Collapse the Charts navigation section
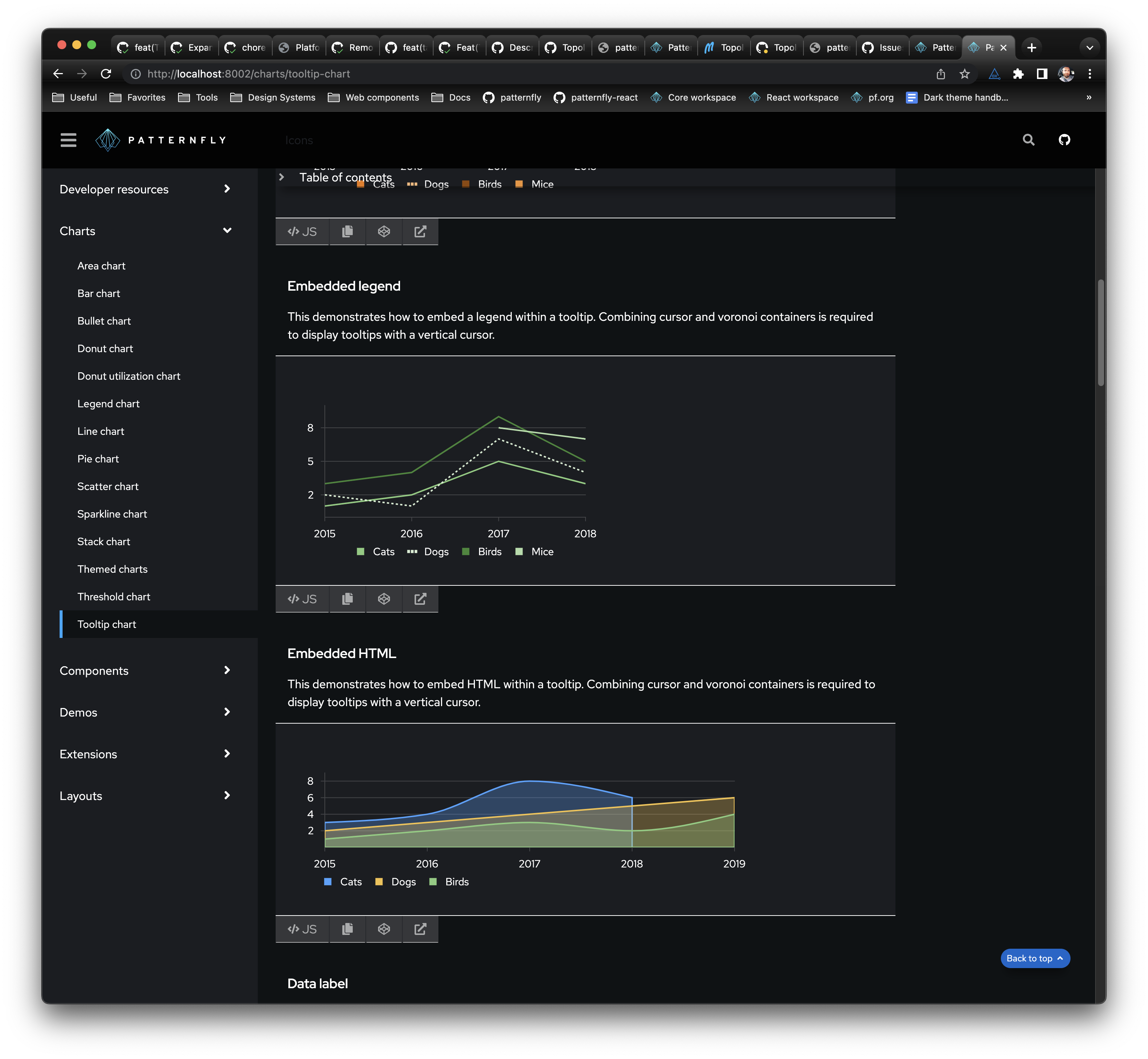 pos(227,230)
